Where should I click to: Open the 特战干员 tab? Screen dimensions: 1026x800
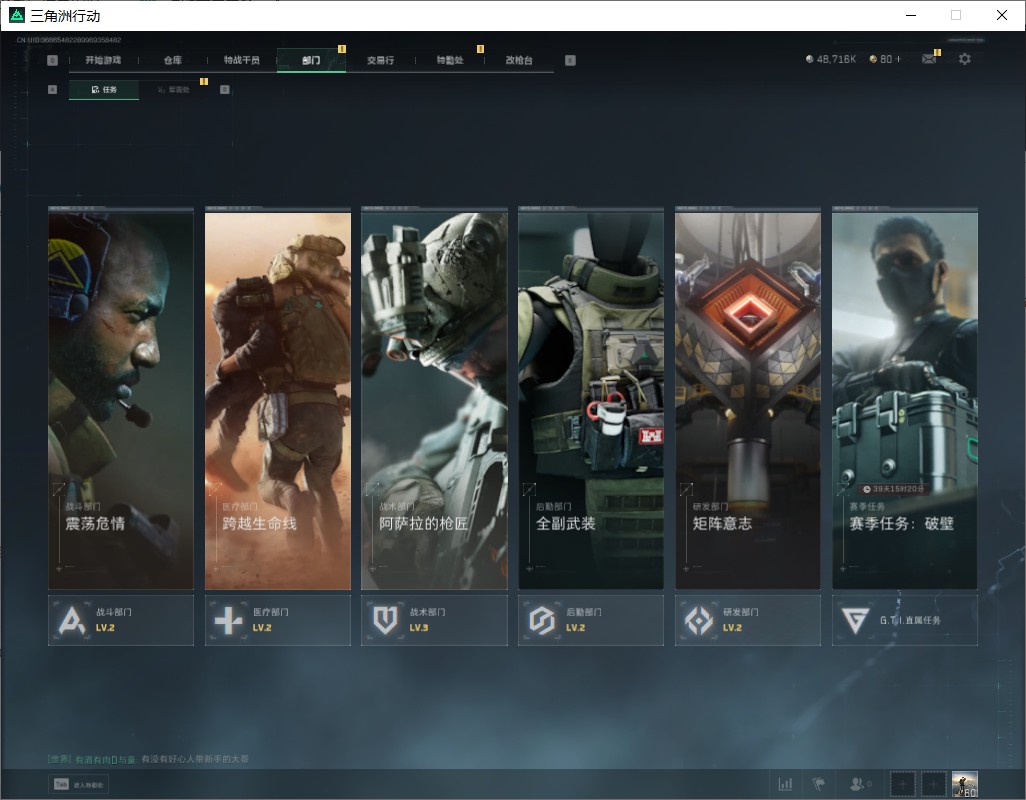[x=241, y=60]
